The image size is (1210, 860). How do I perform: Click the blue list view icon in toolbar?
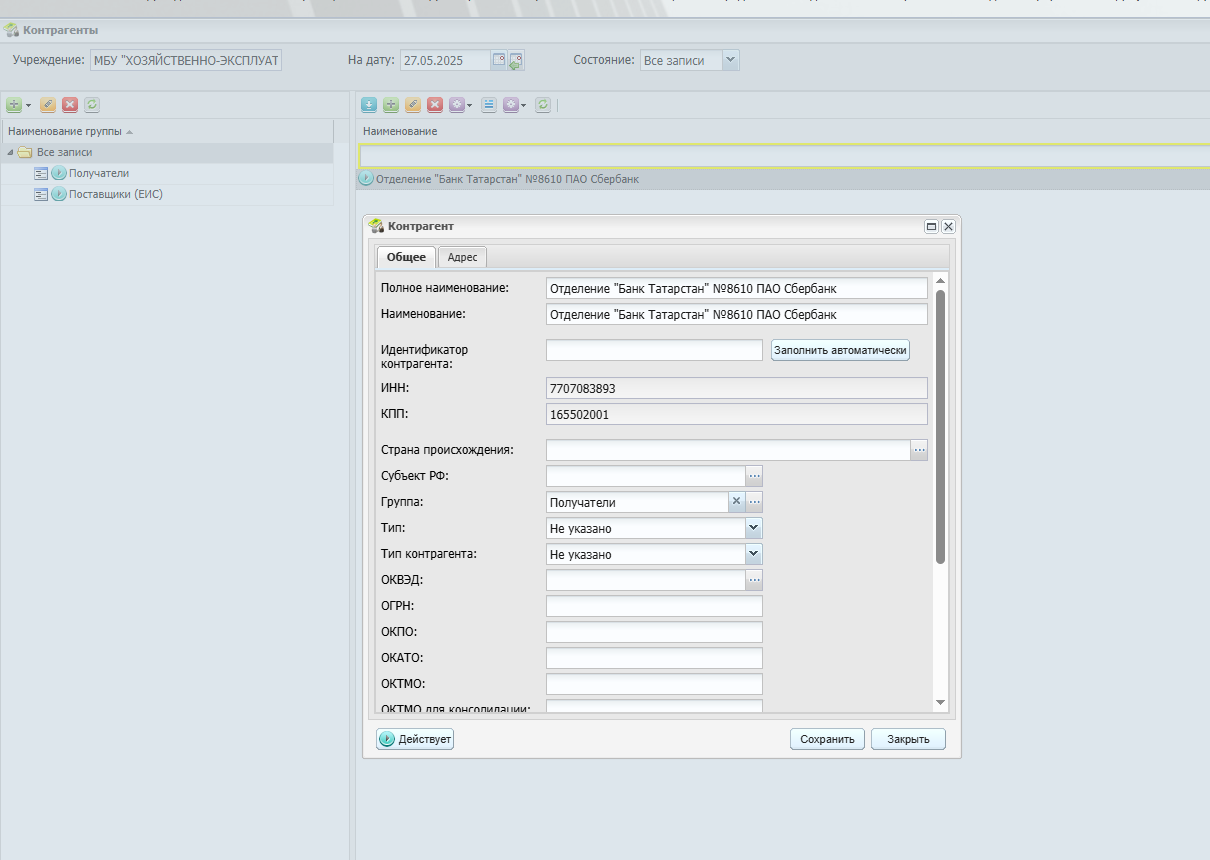[x=489, y=104]
